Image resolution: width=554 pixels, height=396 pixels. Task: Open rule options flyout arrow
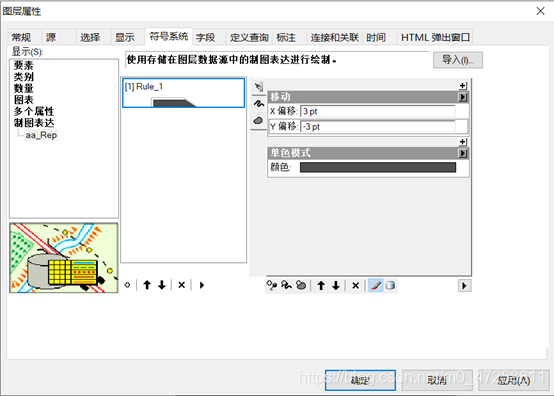[202, 285]
